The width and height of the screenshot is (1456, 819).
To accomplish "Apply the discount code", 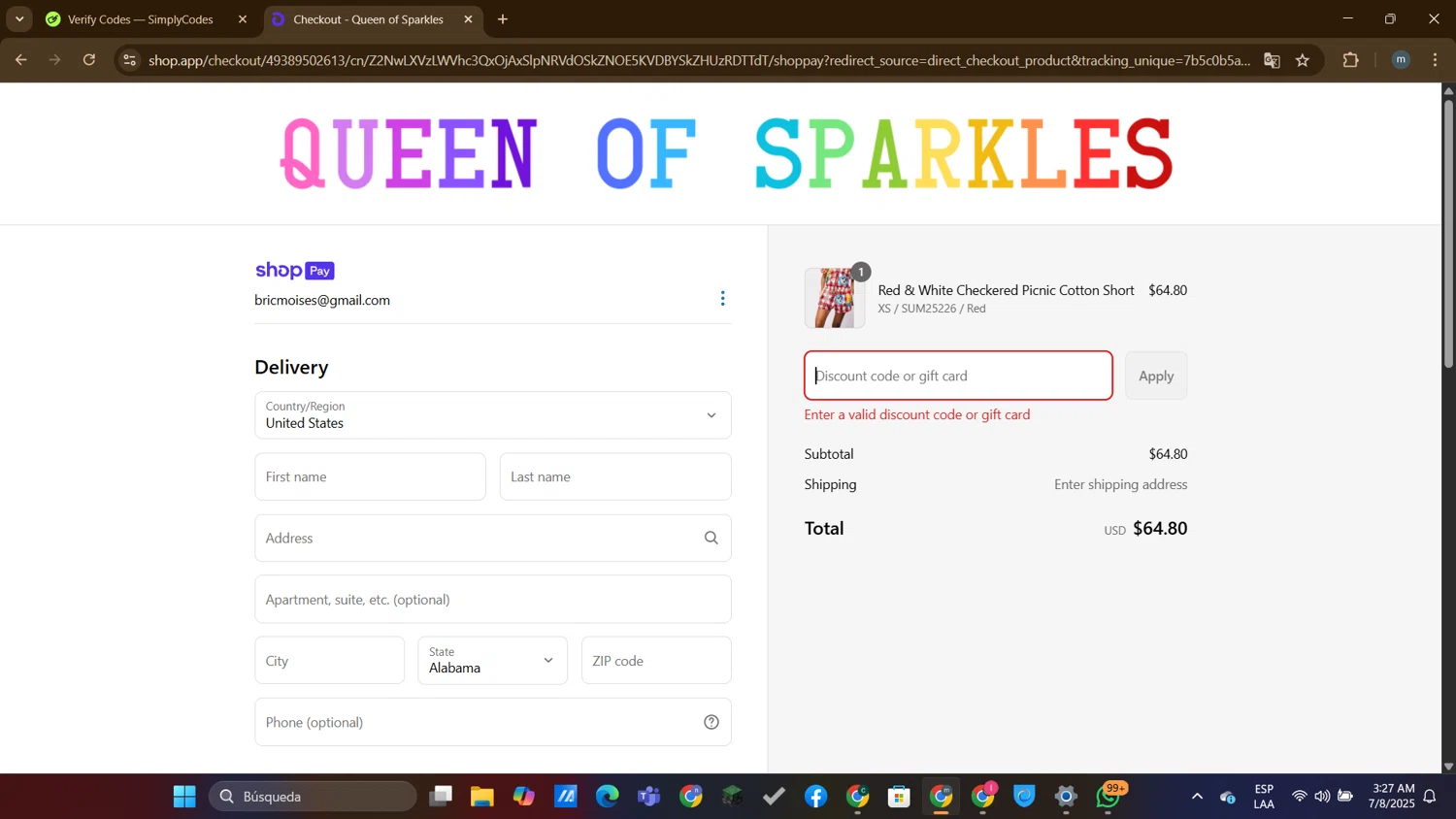I will pyautogui.click(x=1156, y=376).
